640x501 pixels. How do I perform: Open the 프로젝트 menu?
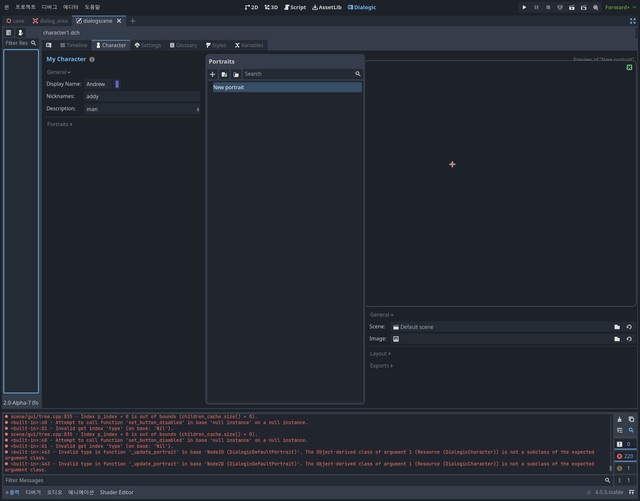pos(25,7)
